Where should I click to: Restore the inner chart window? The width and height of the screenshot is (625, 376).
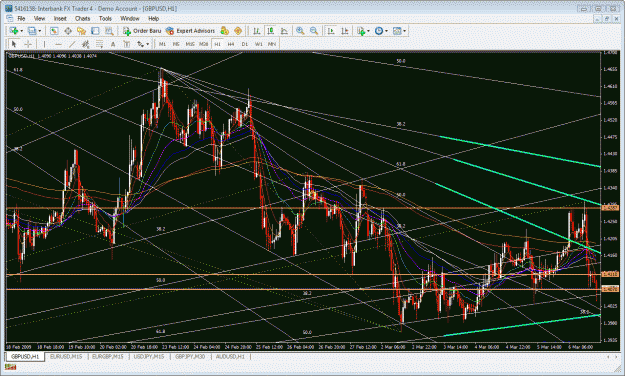point(607,18)
